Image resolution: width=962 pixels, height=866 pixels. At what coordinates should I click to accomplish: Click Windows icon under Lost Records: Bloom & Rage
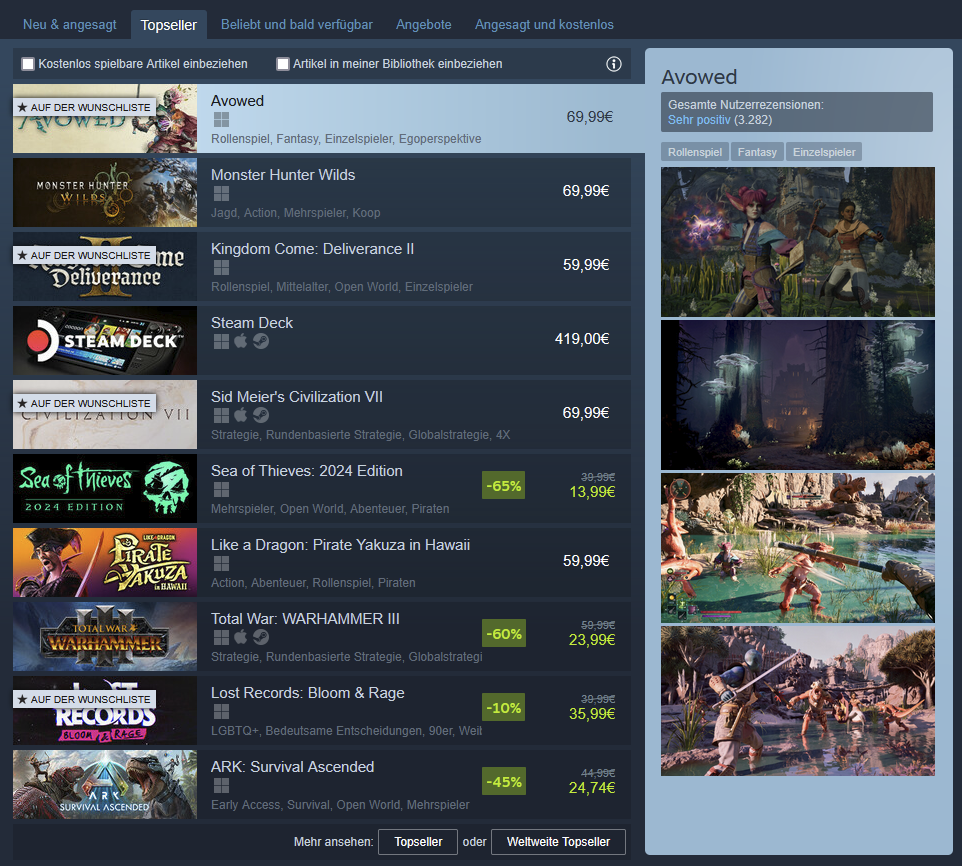pos(221,711)
